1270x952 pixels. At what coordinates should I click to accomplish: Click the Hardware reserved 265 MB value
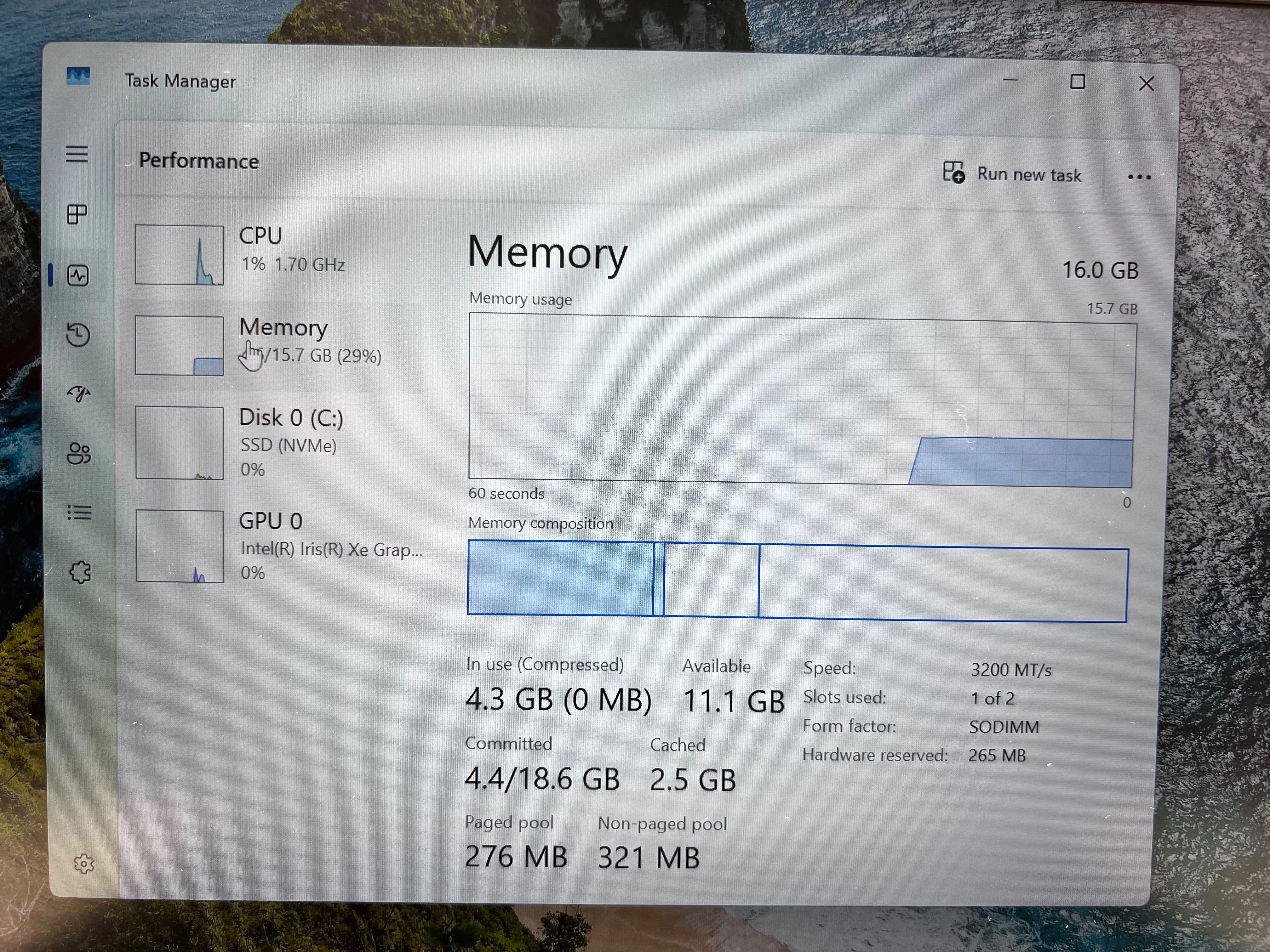pos(997,755)
